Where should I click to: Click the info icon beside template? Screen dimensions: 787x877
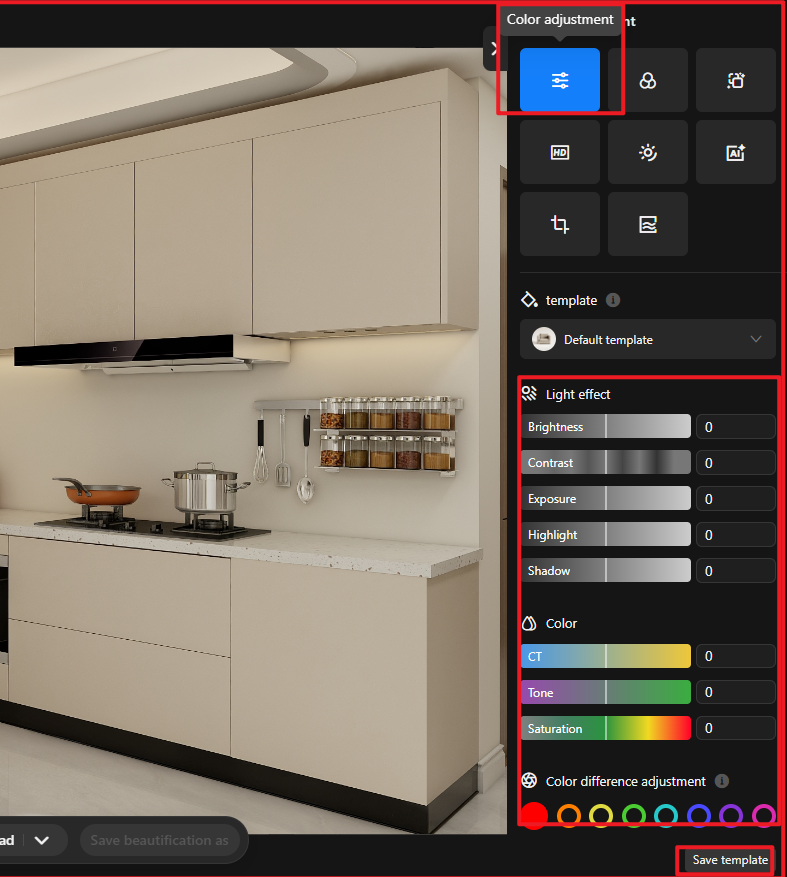tap(613, 300)
